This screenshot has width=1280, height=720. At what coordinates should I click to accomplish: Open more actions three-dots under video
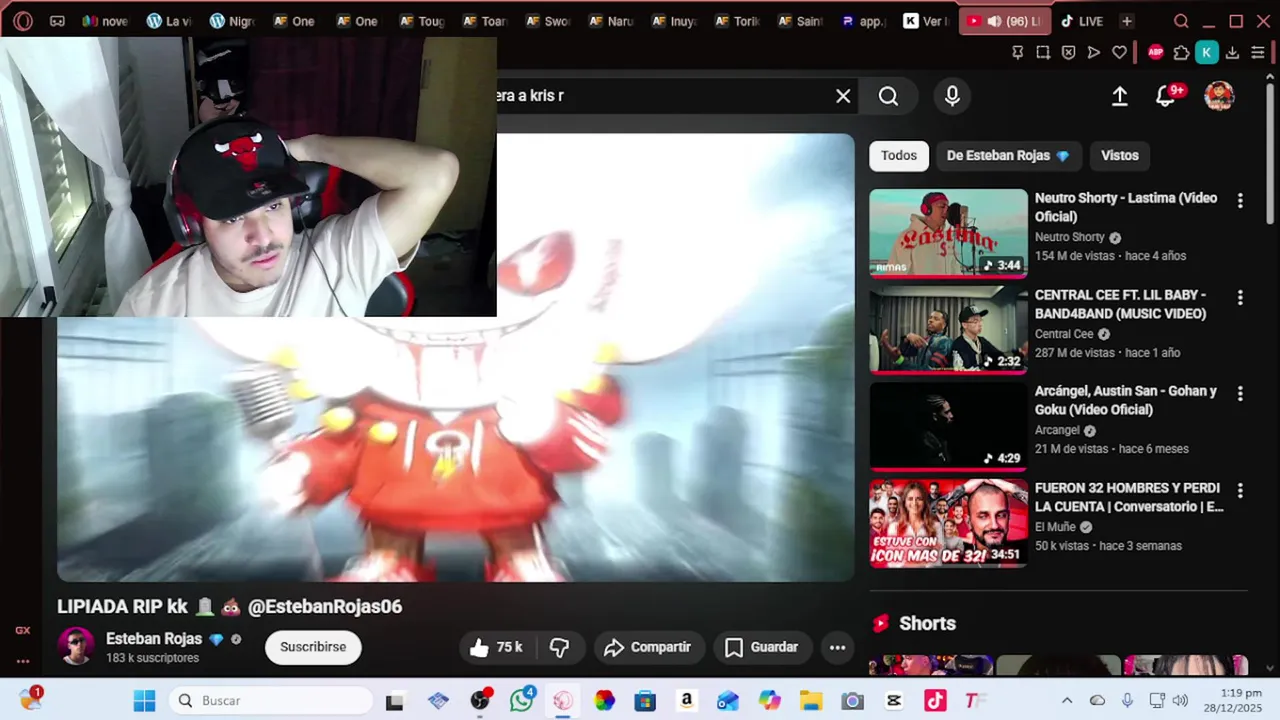(x=838, y=647)
